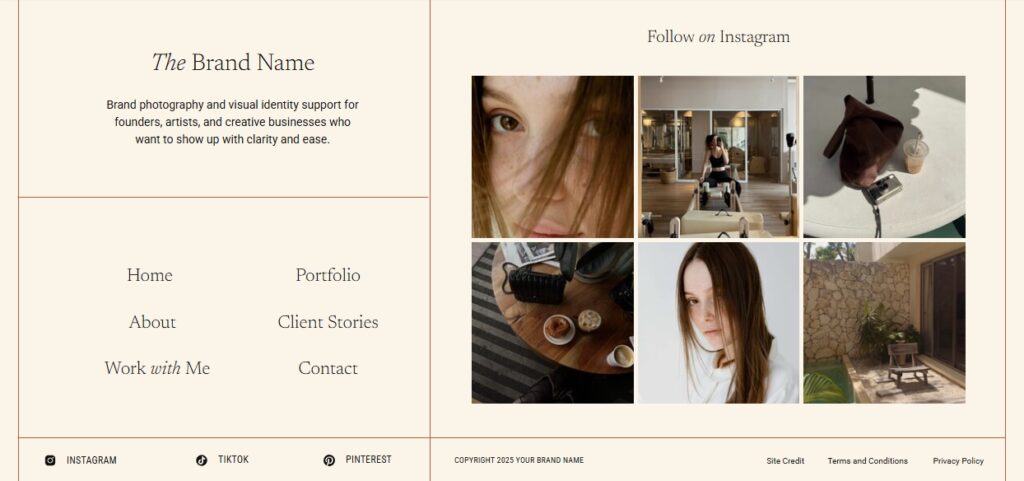Open the TIKTOK text link

click(x=233, y=459)
